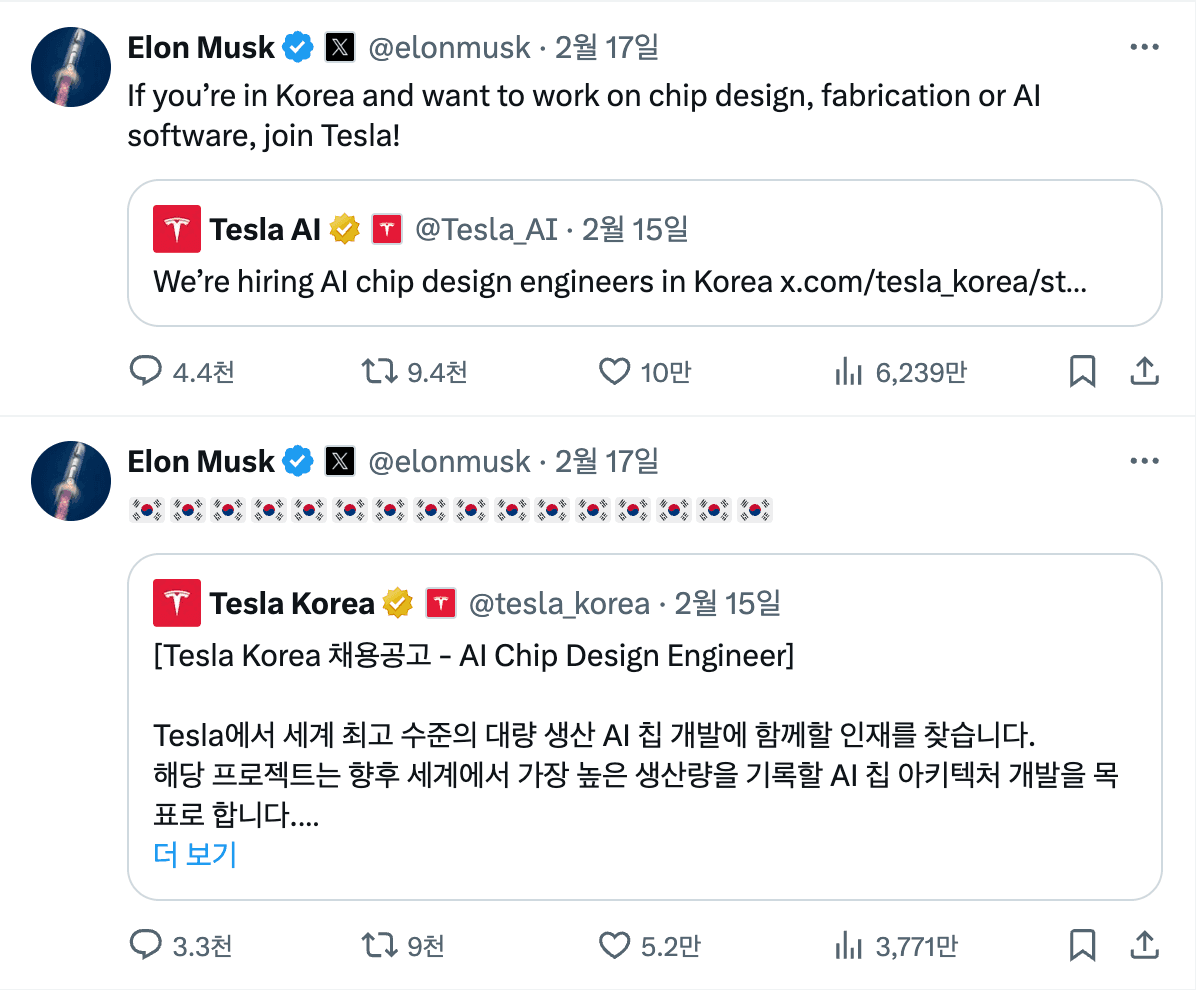Image resolution: width=1196 pixels, height=990 pixels.
Task: Bookmark the Korean flags post
Action: point(1082,944)
